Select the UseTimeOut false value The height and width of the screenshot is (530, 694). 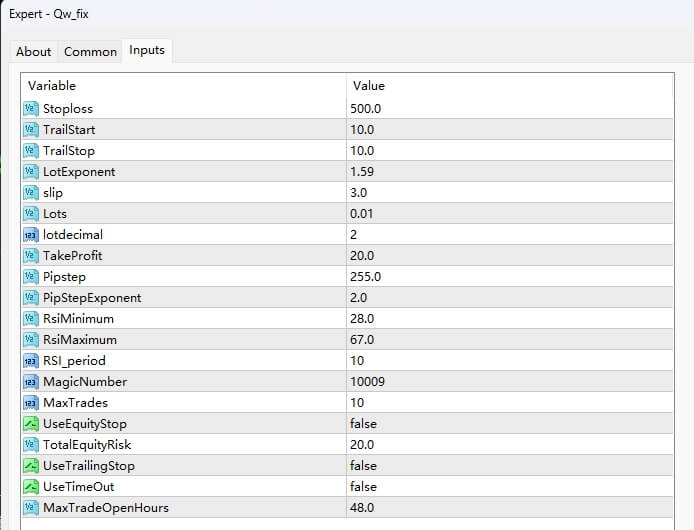pyautogui.click(x=363, y=486)
